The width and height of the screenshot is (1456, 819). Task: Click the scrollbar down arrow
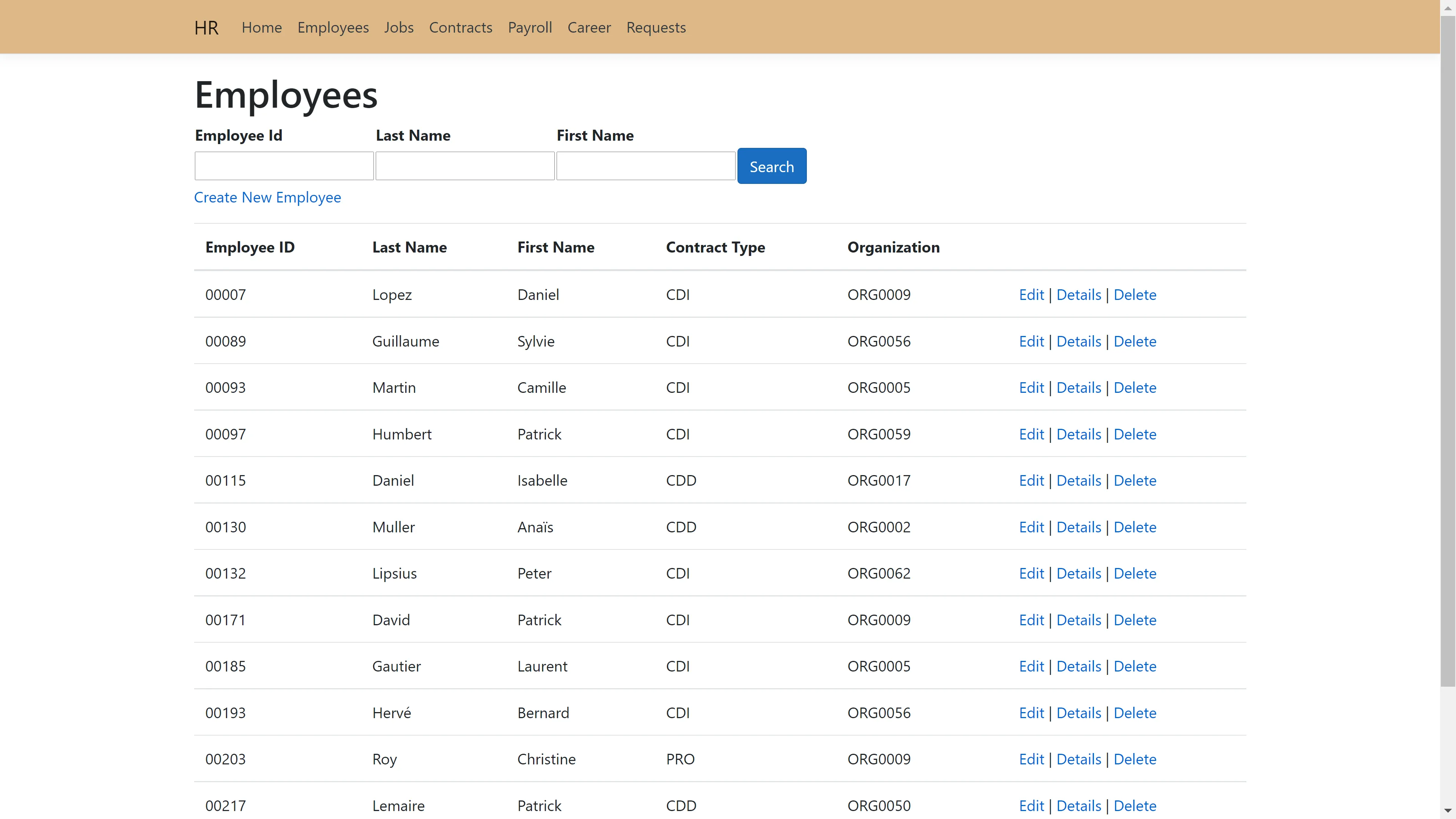pyautogui.click(x=1448, y=811)
